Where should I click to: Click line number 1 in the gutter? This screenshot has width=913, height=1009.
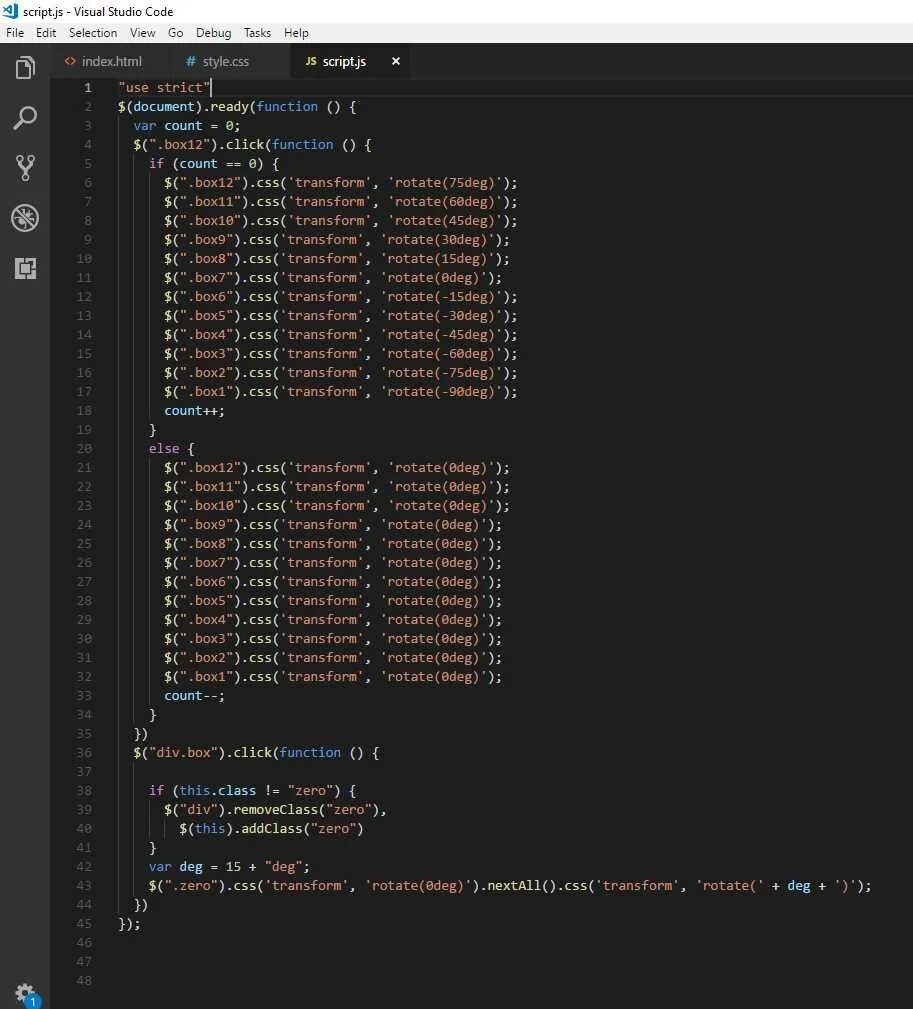[x=88, y=88]
